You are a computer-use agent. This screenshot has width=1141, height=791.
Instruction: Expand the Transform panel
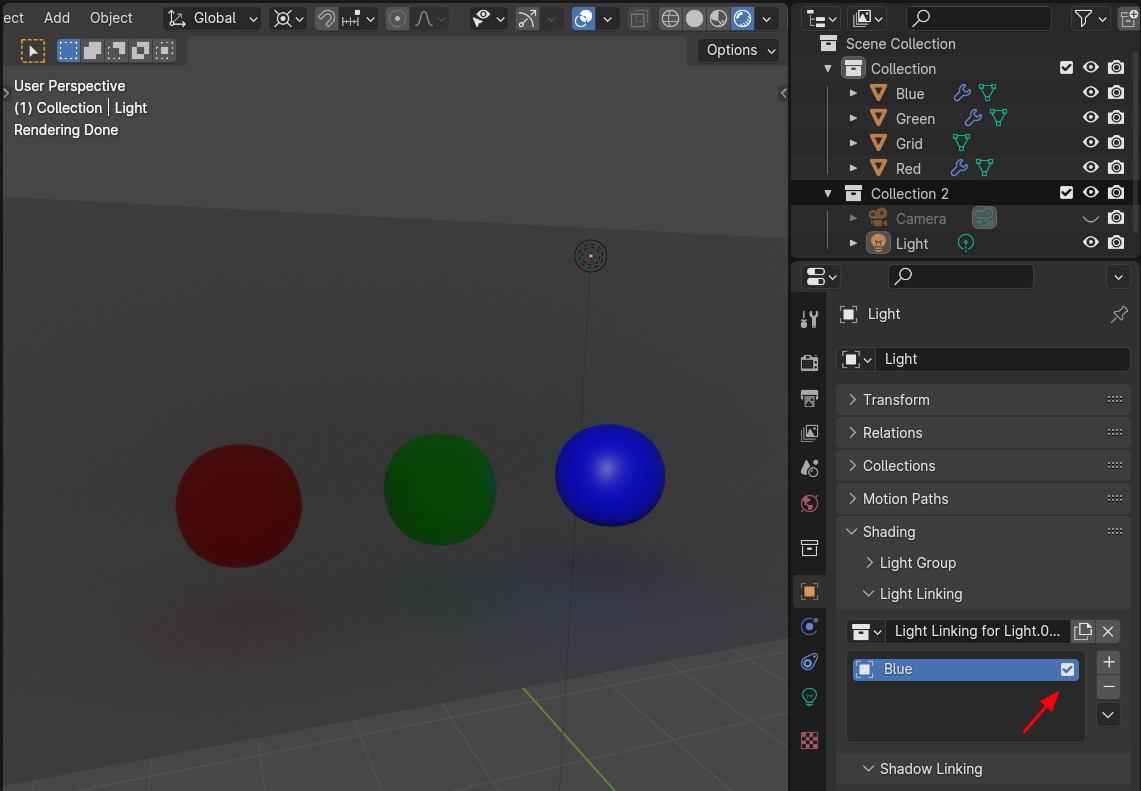pos(983,400)
